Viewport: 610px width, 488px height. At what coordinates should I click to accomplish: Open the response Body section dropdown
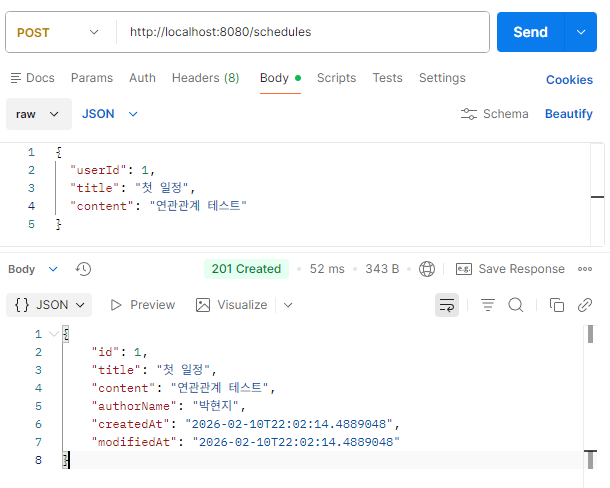(33, 269)
